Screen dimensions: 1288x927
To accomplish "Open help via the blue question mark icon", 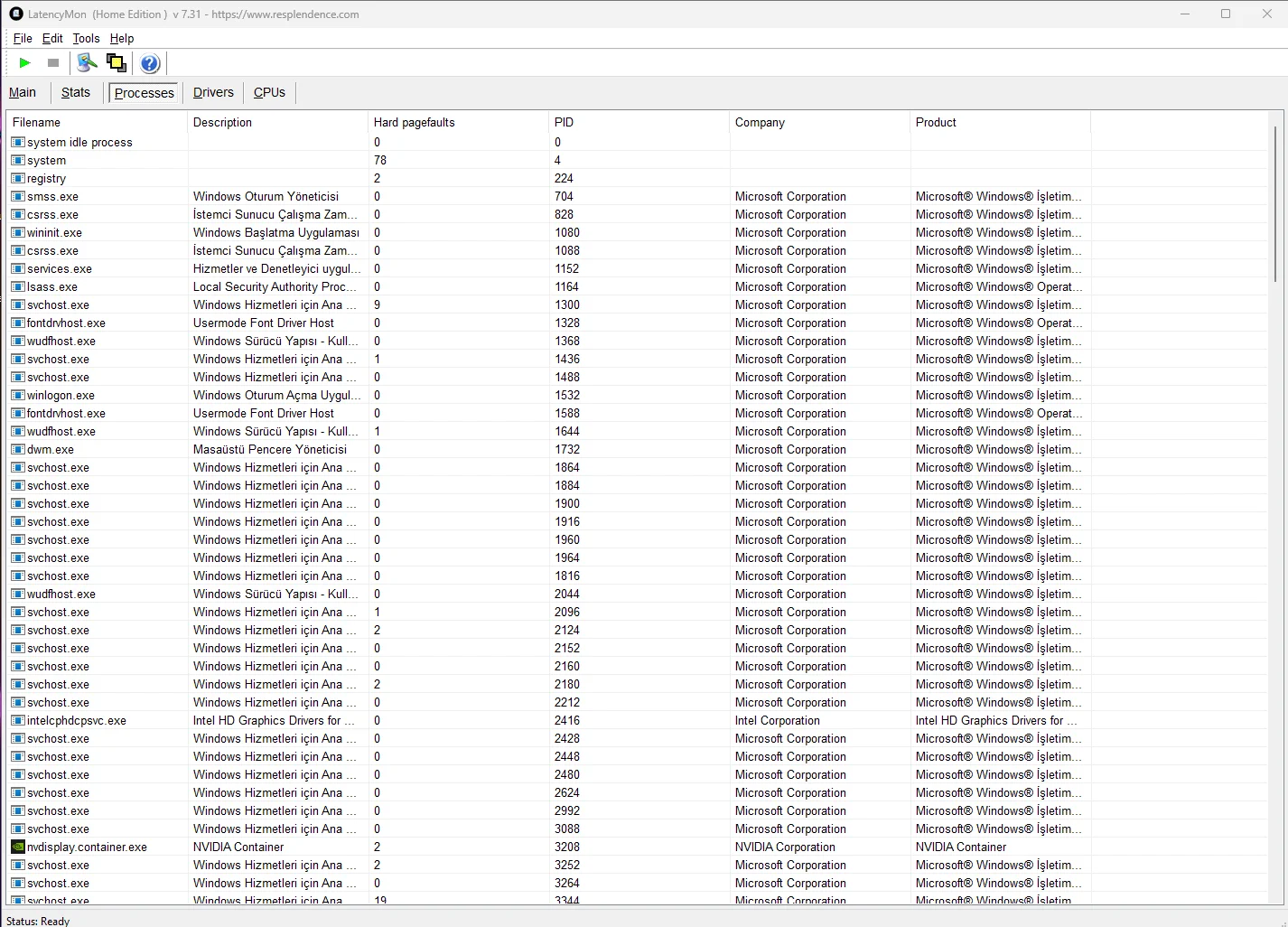I will (150, 63).
